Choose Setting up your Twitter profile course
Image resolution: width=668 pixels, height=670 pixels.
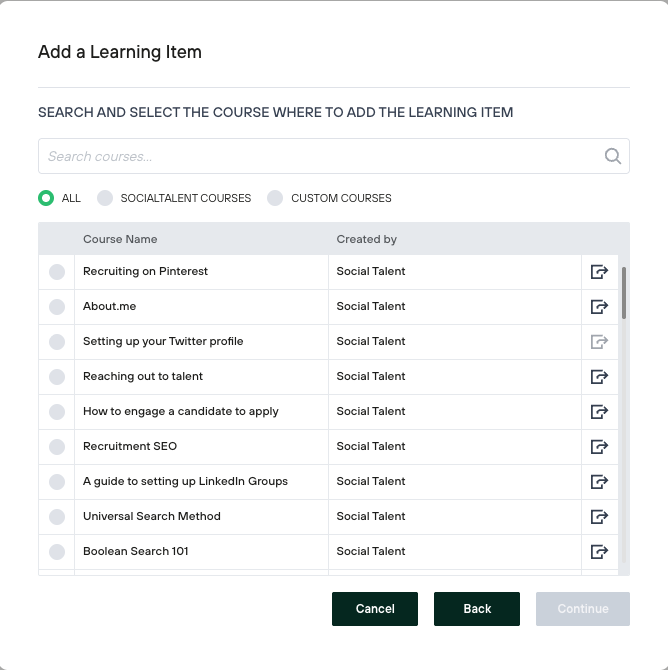click(57, 341)
